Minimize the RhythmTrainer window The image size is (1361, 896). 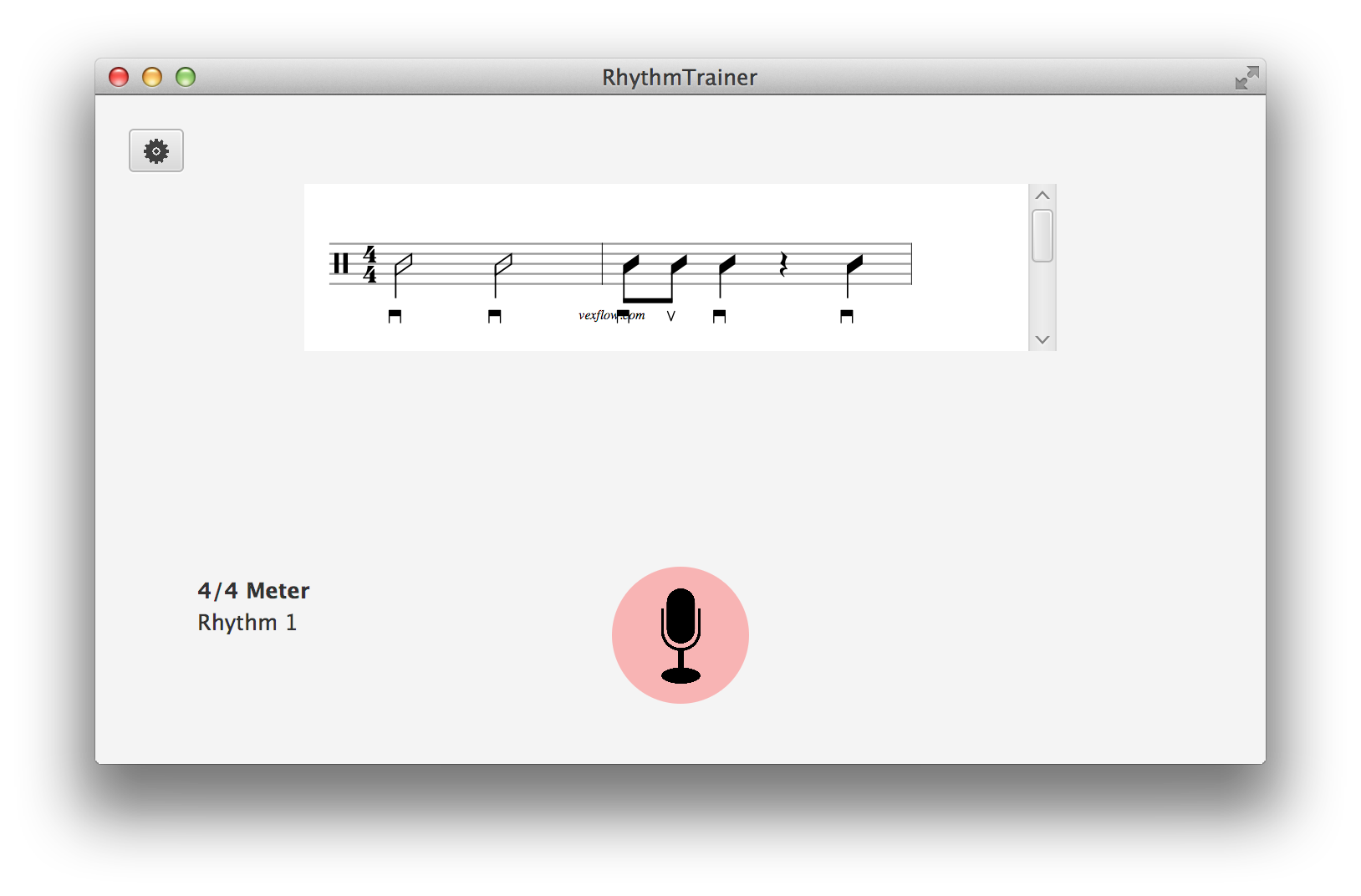[152, 77]
